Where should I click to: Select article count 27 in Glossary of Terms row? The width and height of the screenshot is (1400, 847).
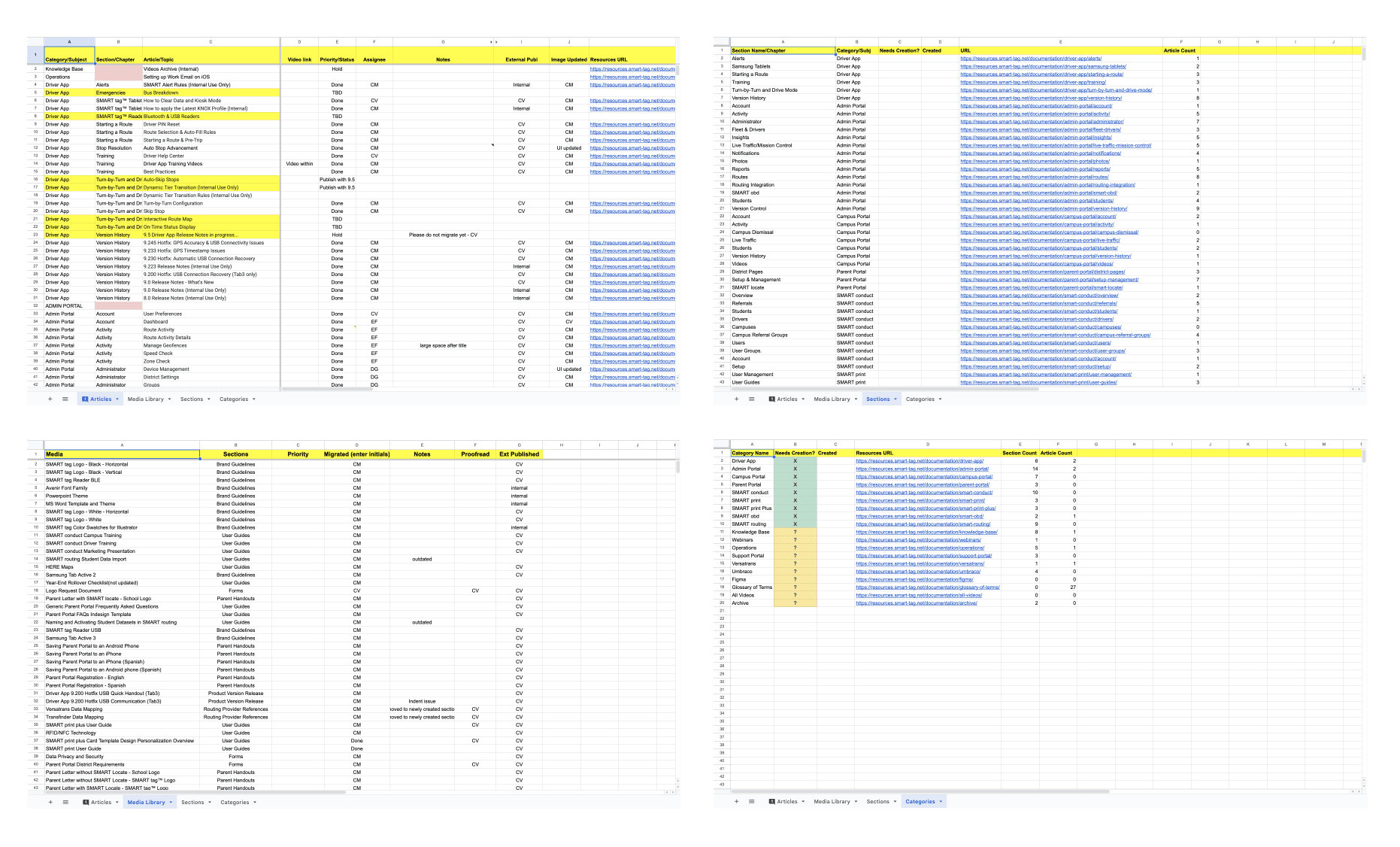(x=1058, y=587)
